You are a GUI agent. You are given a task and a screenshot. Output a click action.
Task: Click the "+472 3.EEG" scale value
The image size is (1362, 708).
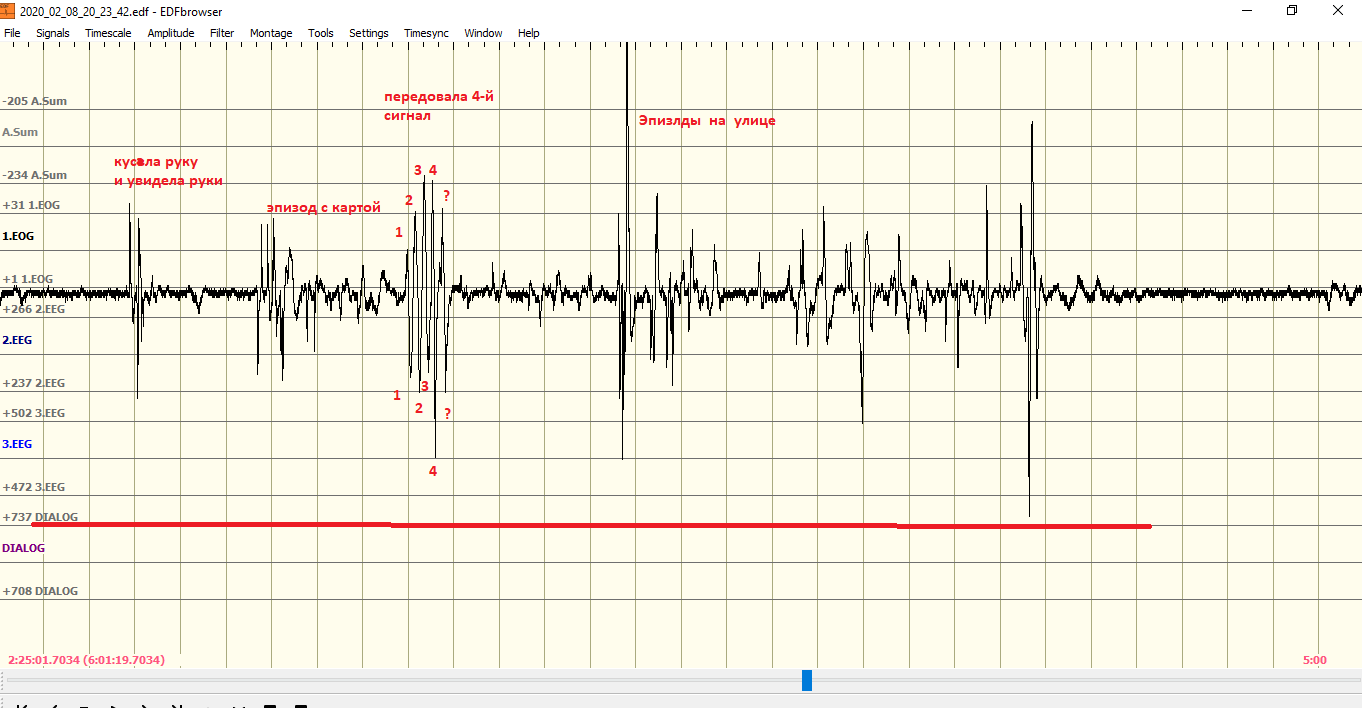click(34, 487)
